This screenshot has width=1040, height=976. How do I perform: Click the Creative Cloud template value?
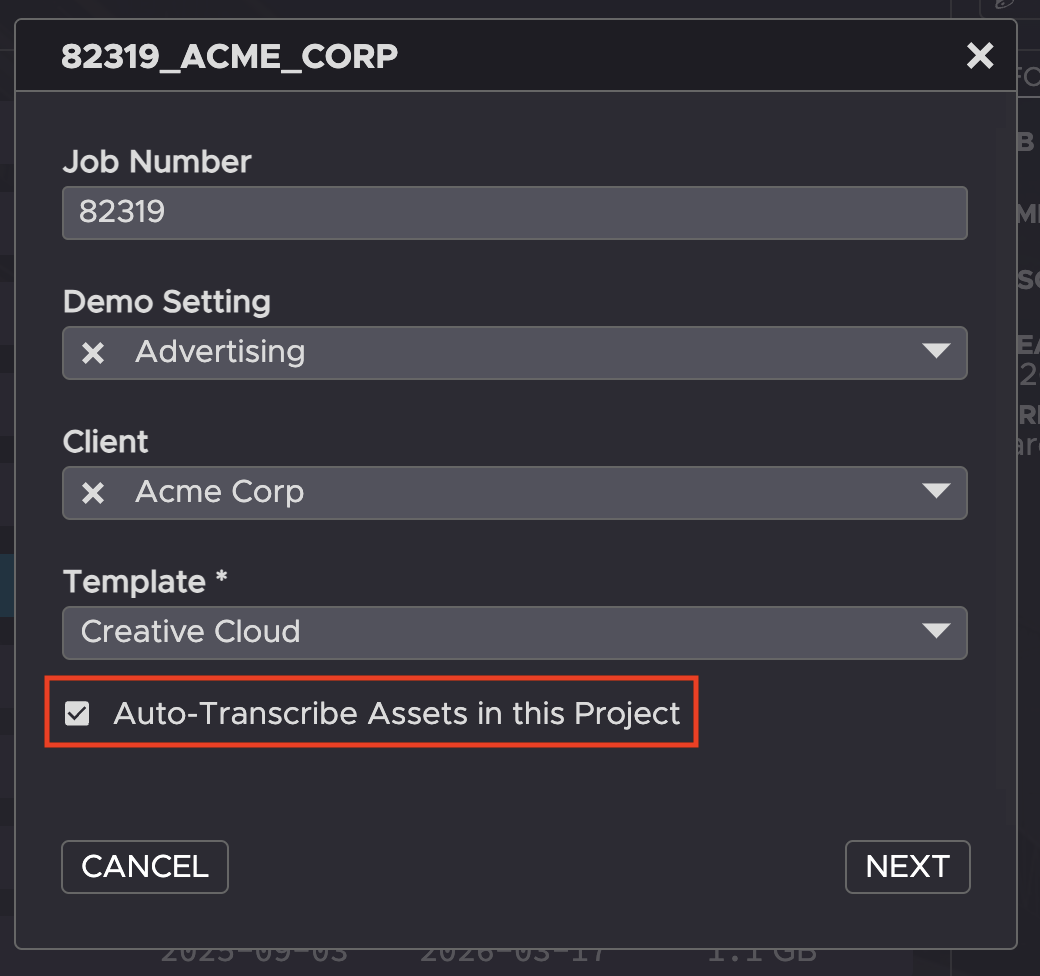click(190, 632)
